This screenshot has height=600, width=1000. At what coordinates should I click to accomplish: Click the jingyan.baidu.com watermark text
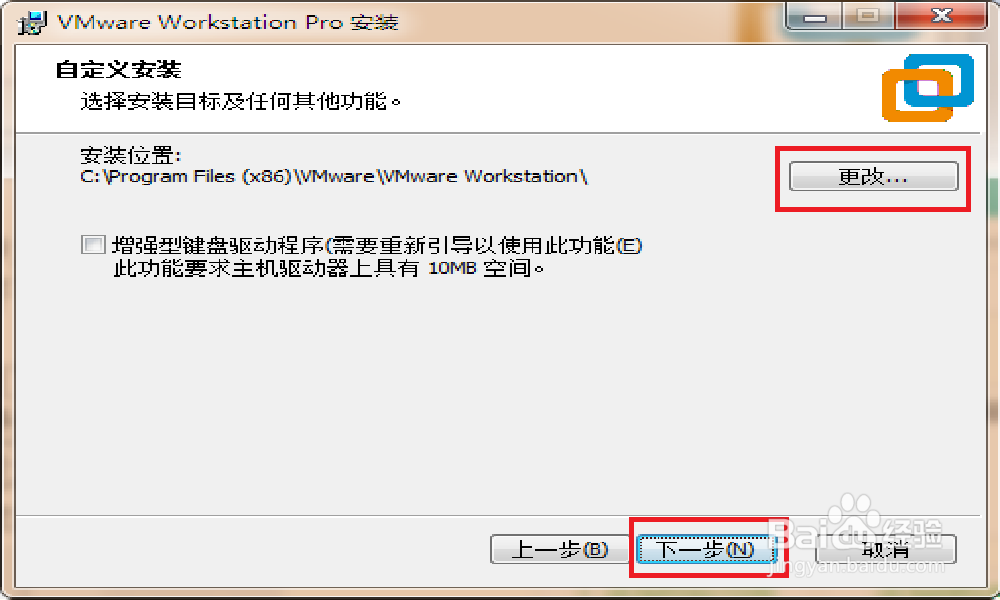(x=859, y=566)
